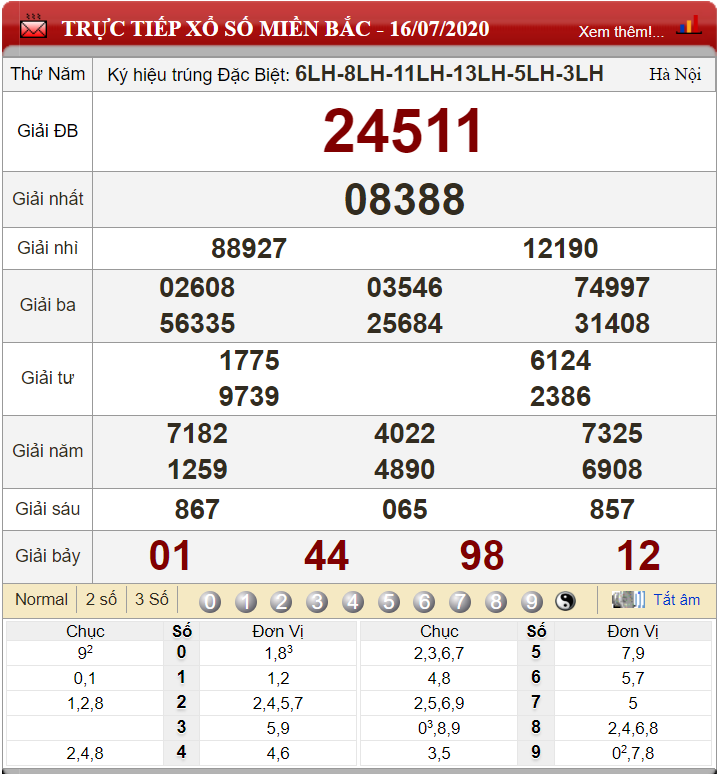The image size is (720, 774).
Task: Select the digit 3 ball filter
Action: click(x=317, y=602)
